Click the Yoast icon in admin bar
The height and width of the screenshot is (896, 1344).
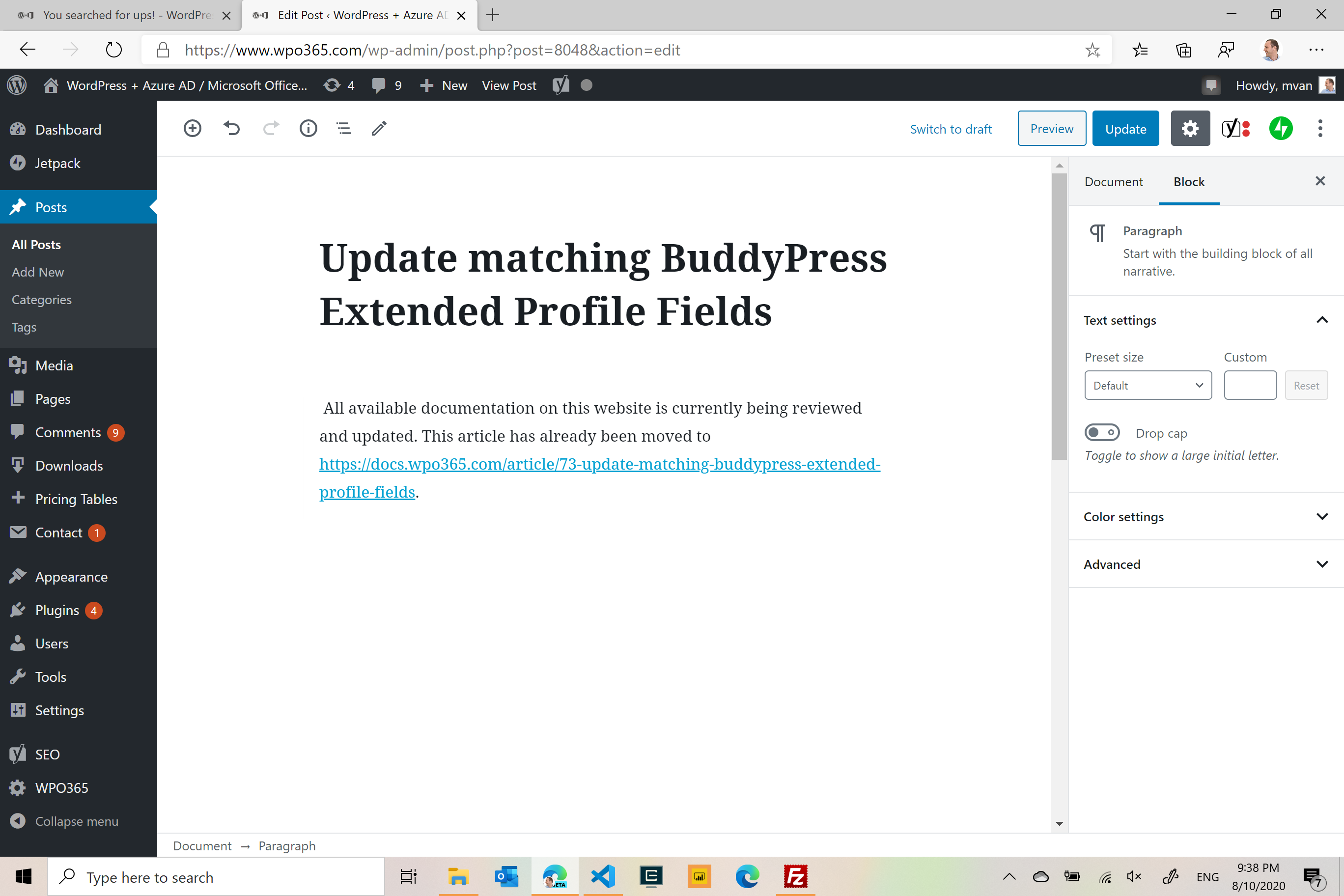coord(560,85)
